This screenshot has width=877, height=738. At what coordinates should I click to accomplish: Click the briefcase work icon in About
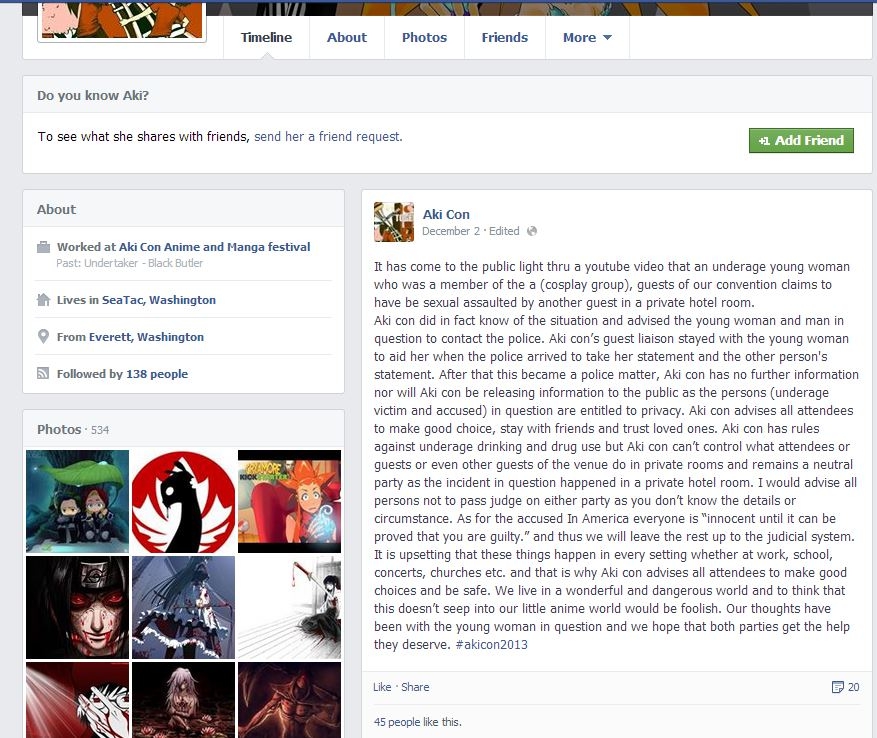pos(43,247)
